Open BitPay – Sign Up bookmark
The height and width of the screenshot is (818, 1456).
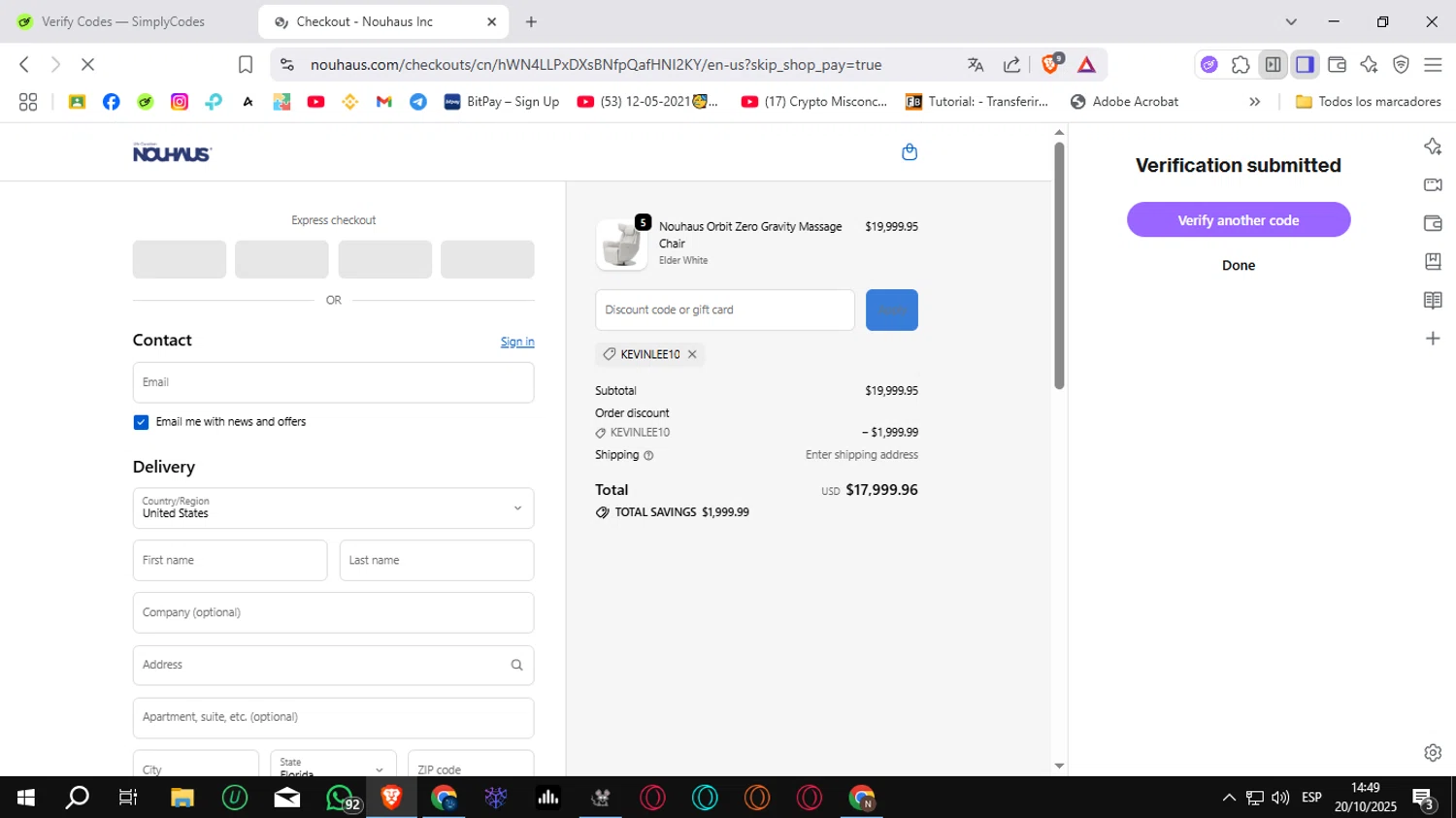tap(502, 102)
